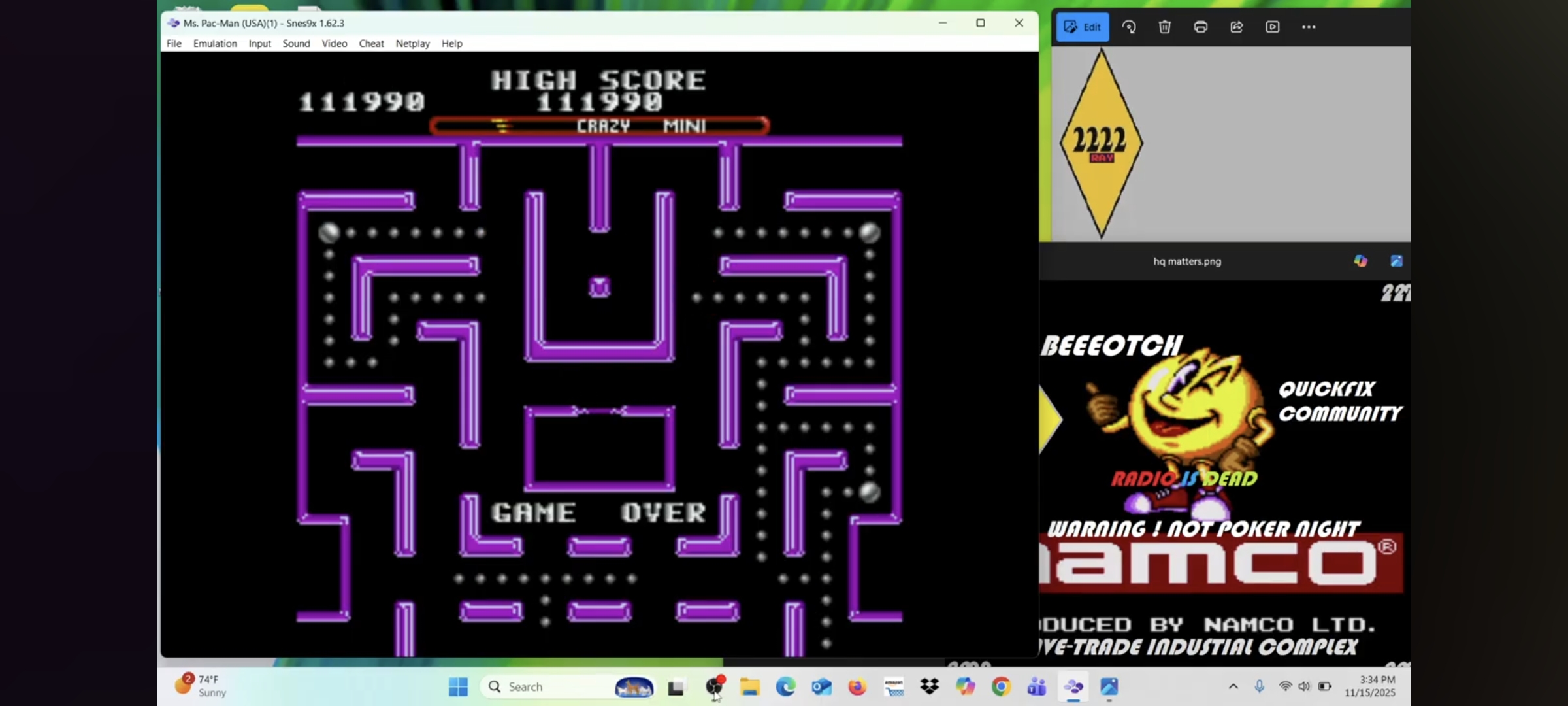Click the yellow 2222 diamond thumbnail
This screenshot has height=706, width=1568.
[1101, 143]
